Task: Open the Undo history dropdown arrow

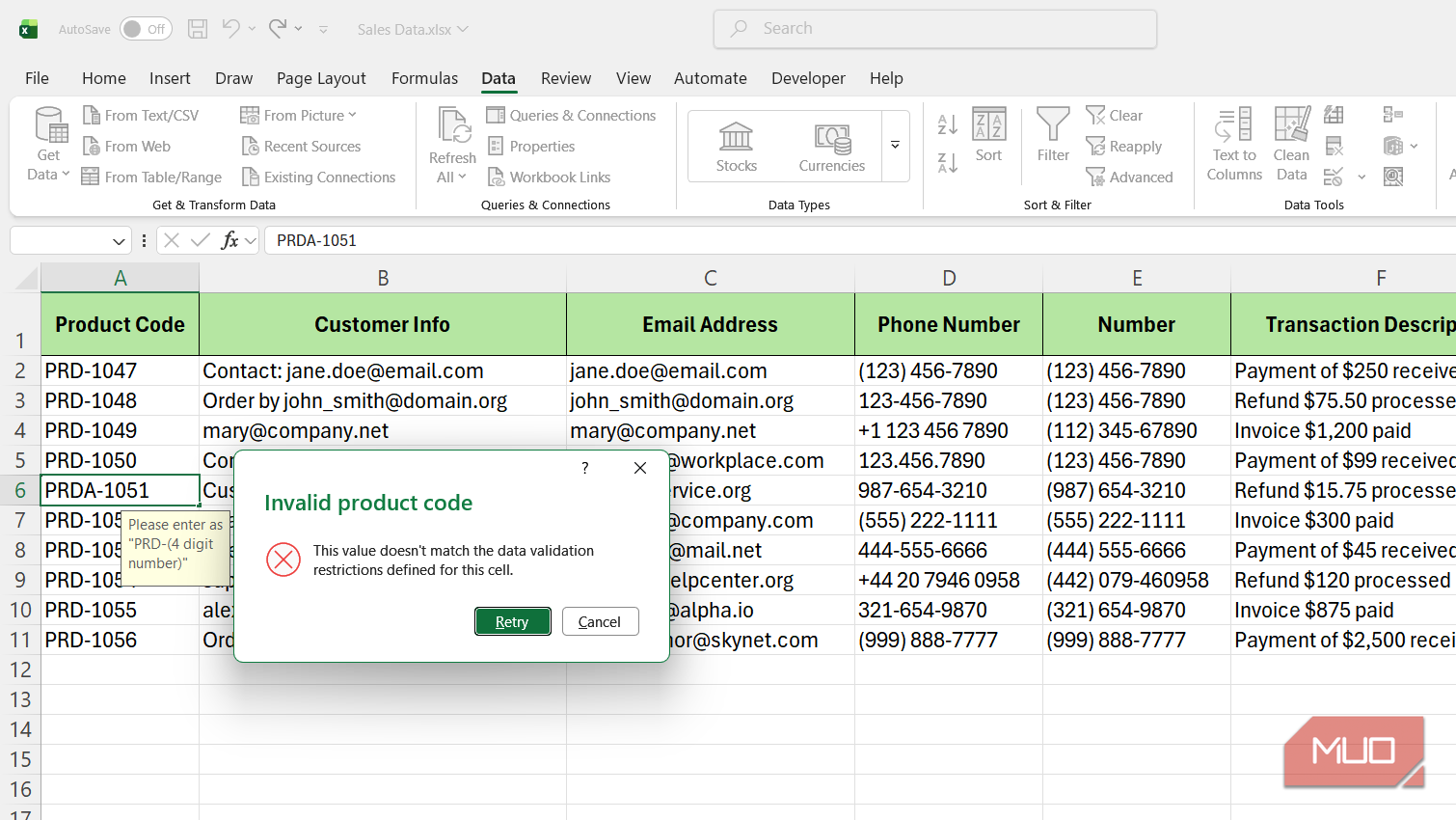Action: coord(253,29)
